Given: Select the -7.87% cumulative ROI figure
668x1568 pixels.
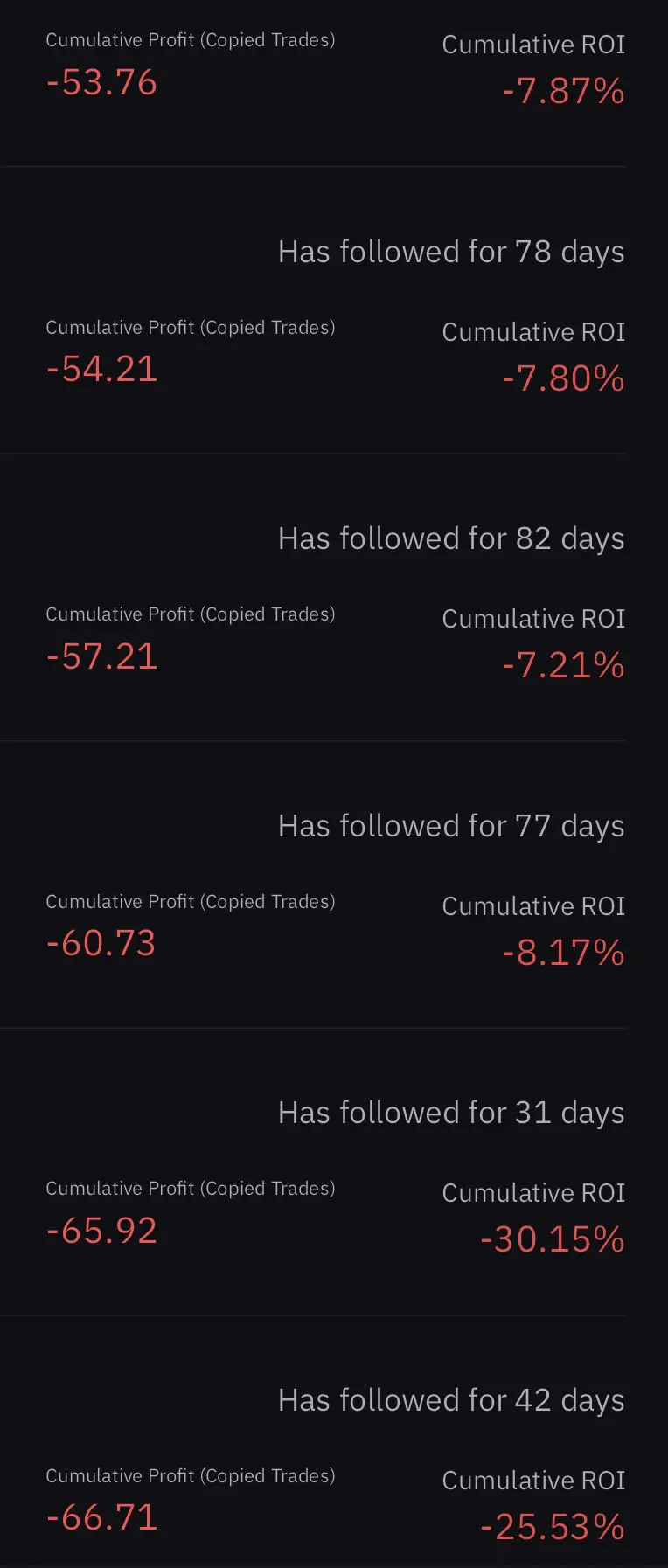Looking at the screenshot, I should pos(563,91).
